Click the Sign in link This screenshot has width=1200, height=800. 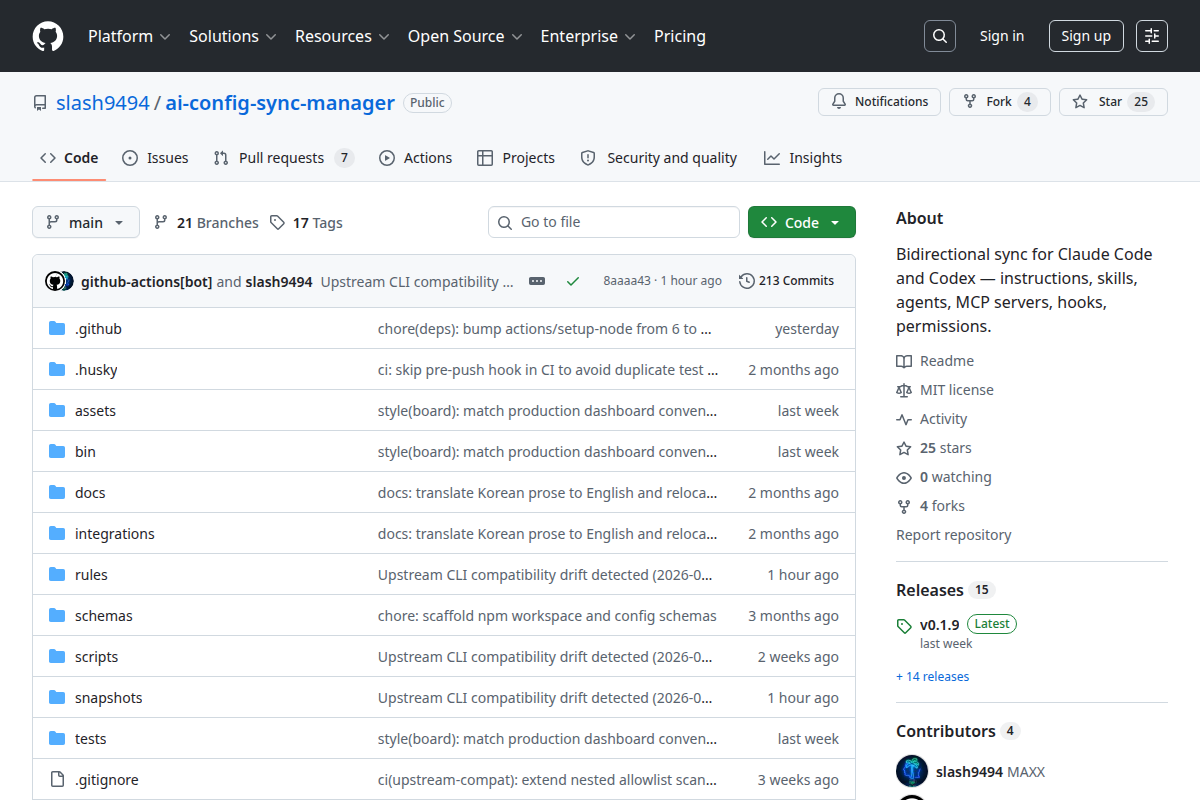click(1001, 36)
